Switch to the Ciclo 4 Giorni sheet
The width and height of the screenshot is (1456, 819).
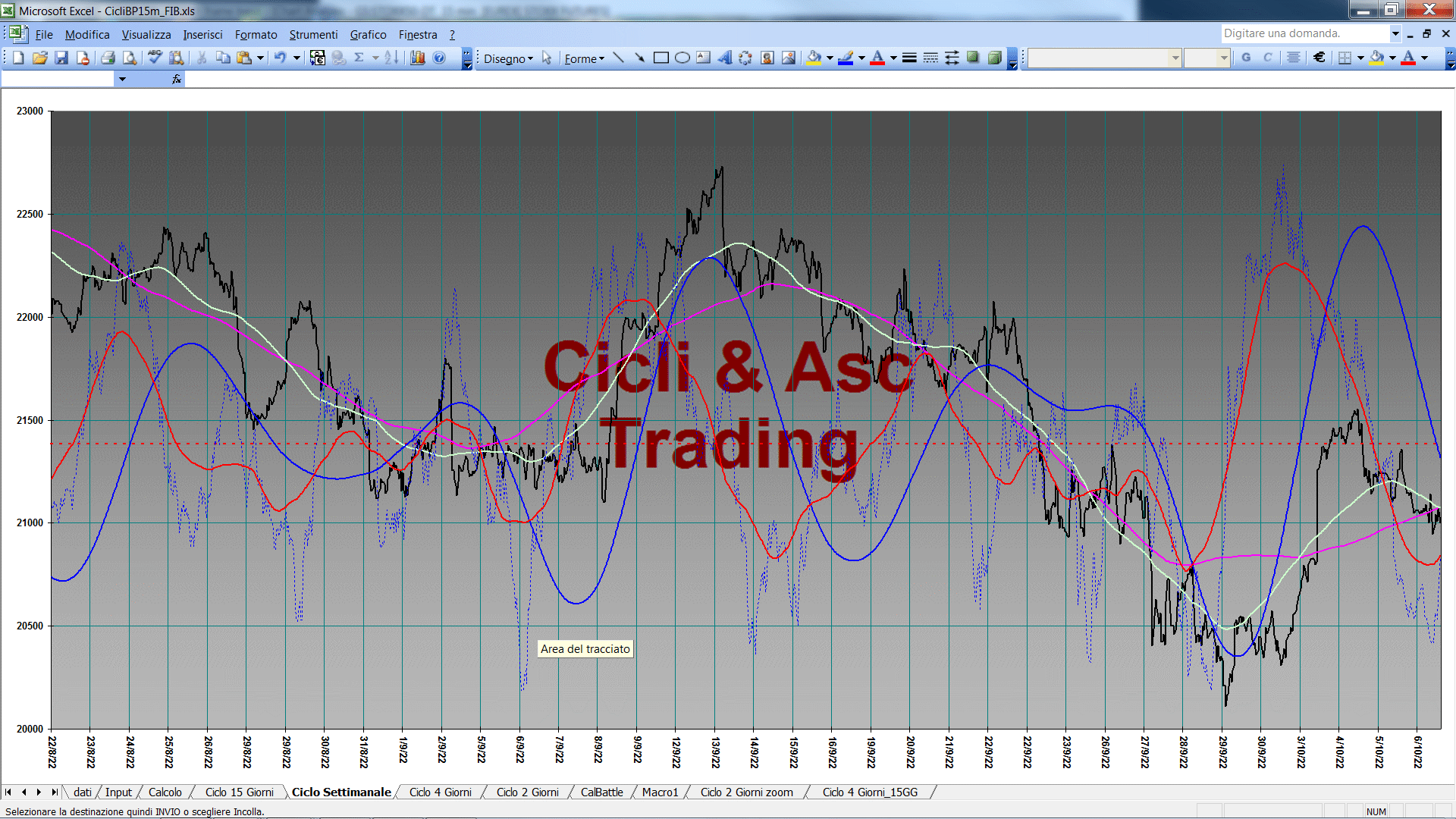440,792
